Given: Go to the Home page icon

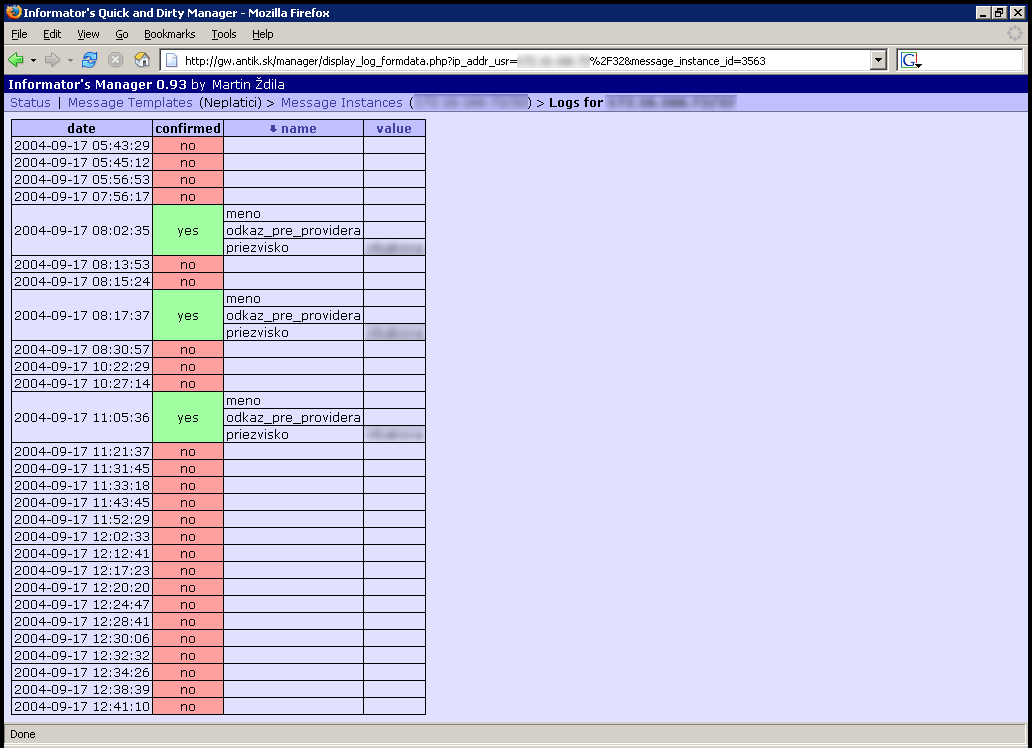Looking at the screenshot, I should tap(142, 60).
